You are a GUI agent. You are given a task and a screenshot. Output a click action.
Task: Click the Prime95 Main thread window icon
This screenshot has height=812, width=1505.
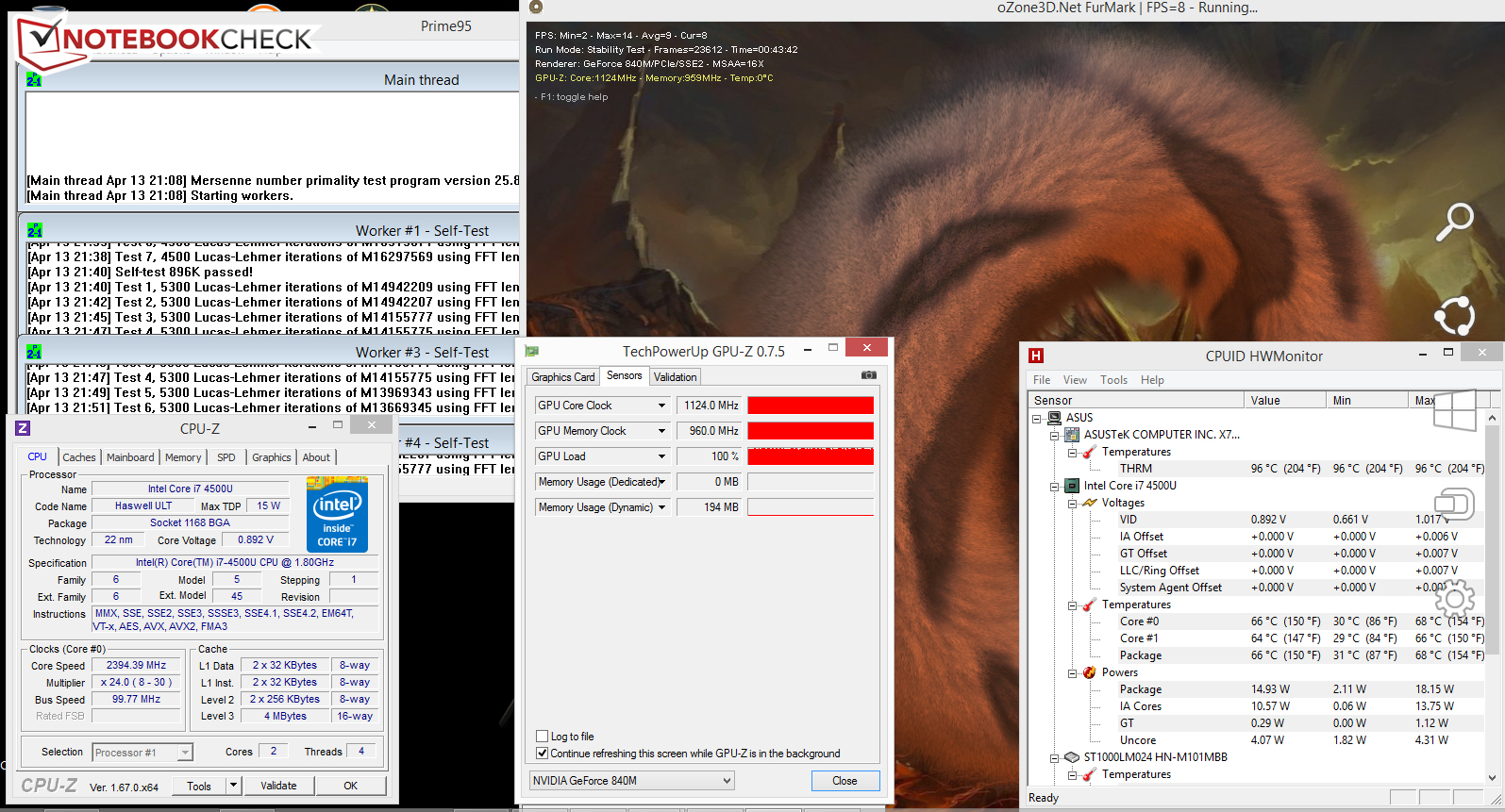coord(34,80)
